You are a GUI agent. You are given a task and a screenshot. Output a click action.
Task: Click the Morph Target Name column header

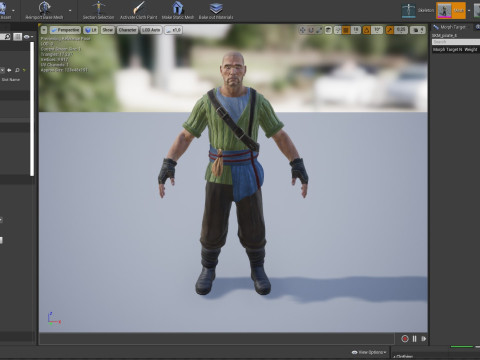click(447, 50)
